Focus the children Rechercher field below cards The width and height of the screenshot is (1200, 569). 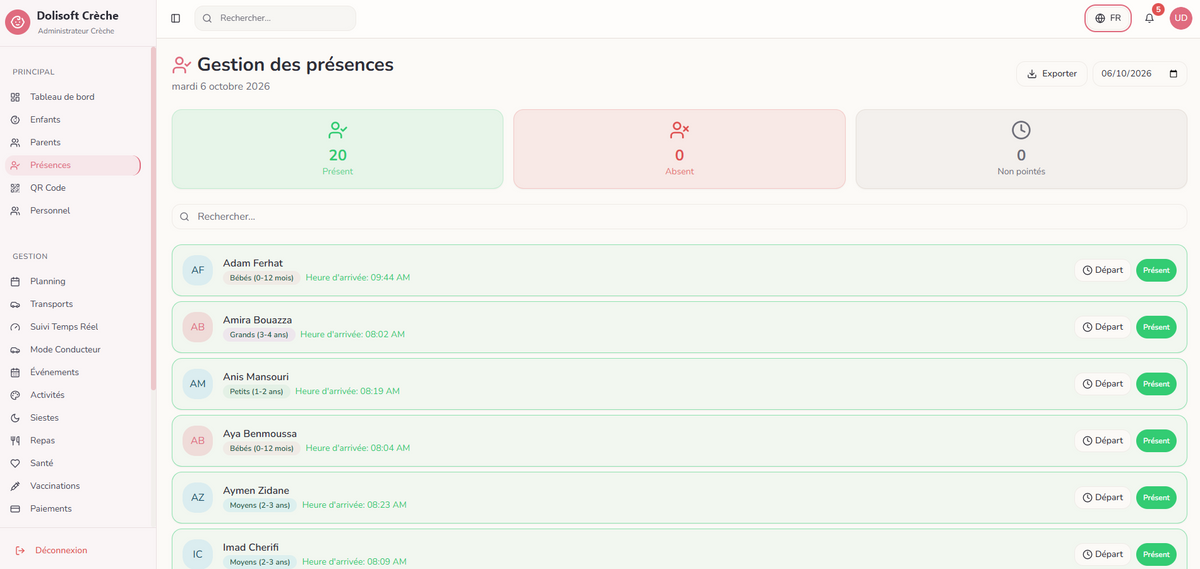click(x=679, y=216)
